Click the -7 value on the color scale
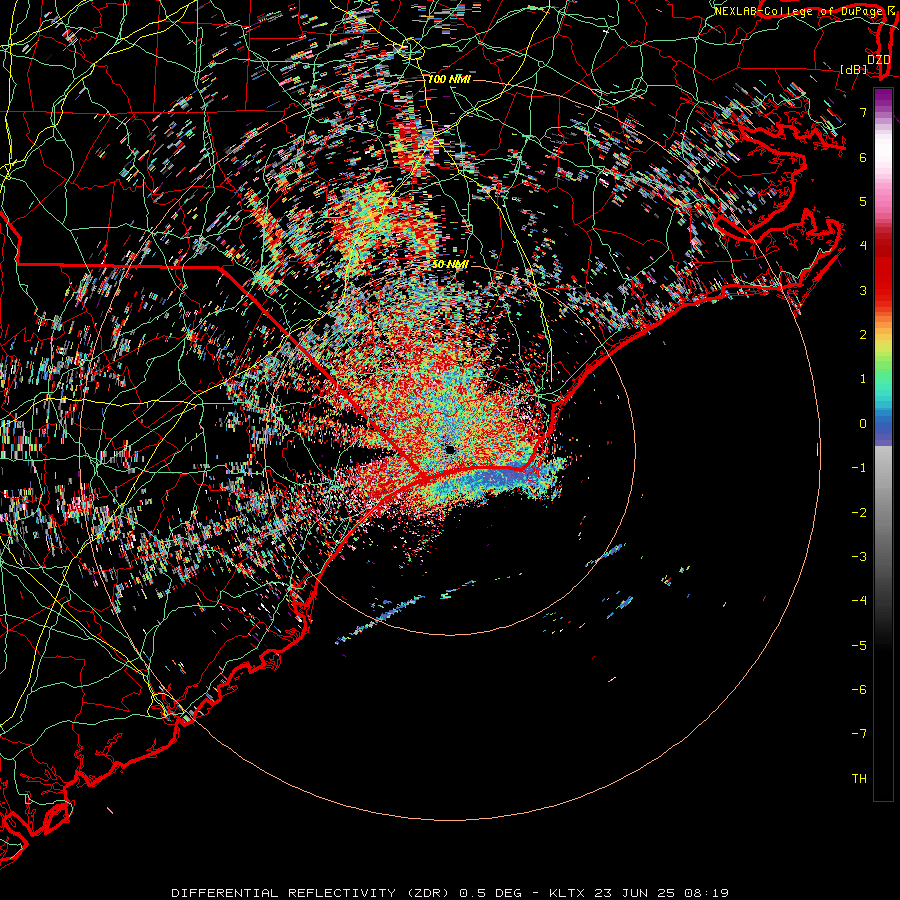 pyautogui.click(x=859, y=734)
